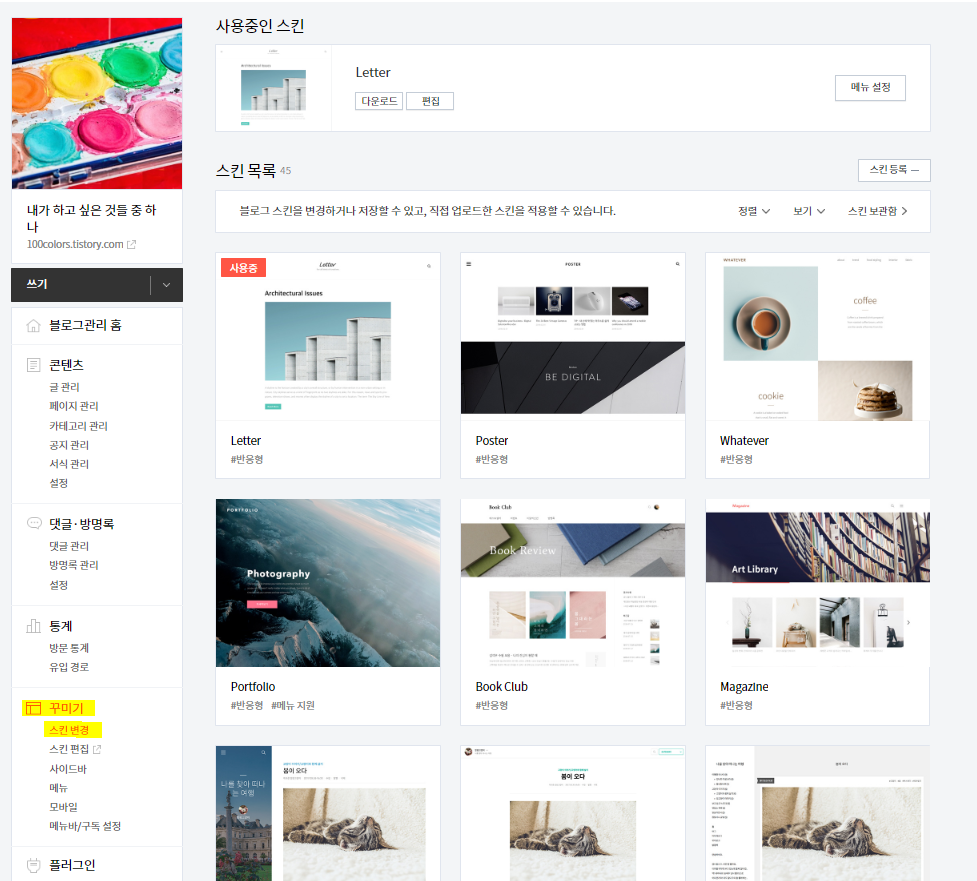Screen dimensions: 977x881
Task: Open 서식 관리 menu item
Action: (69, 464)
